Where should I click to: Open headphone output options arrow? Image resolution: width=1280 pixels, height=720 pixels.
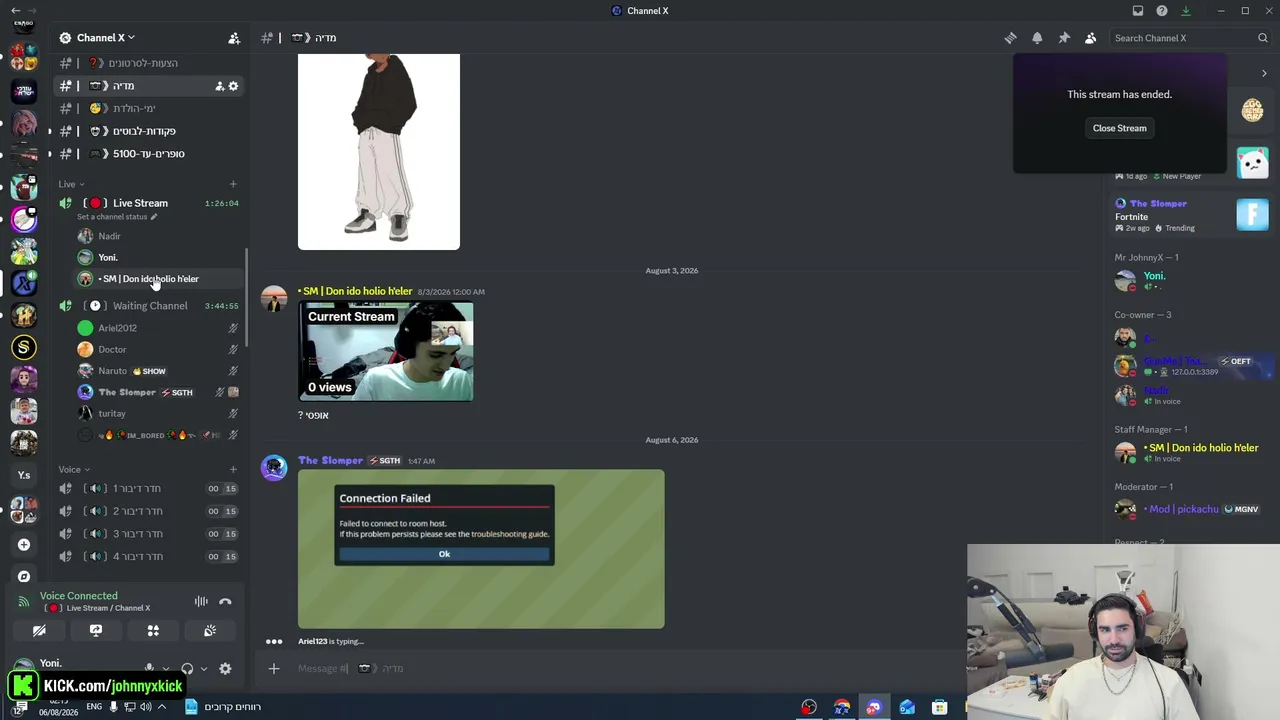[204, 669]
